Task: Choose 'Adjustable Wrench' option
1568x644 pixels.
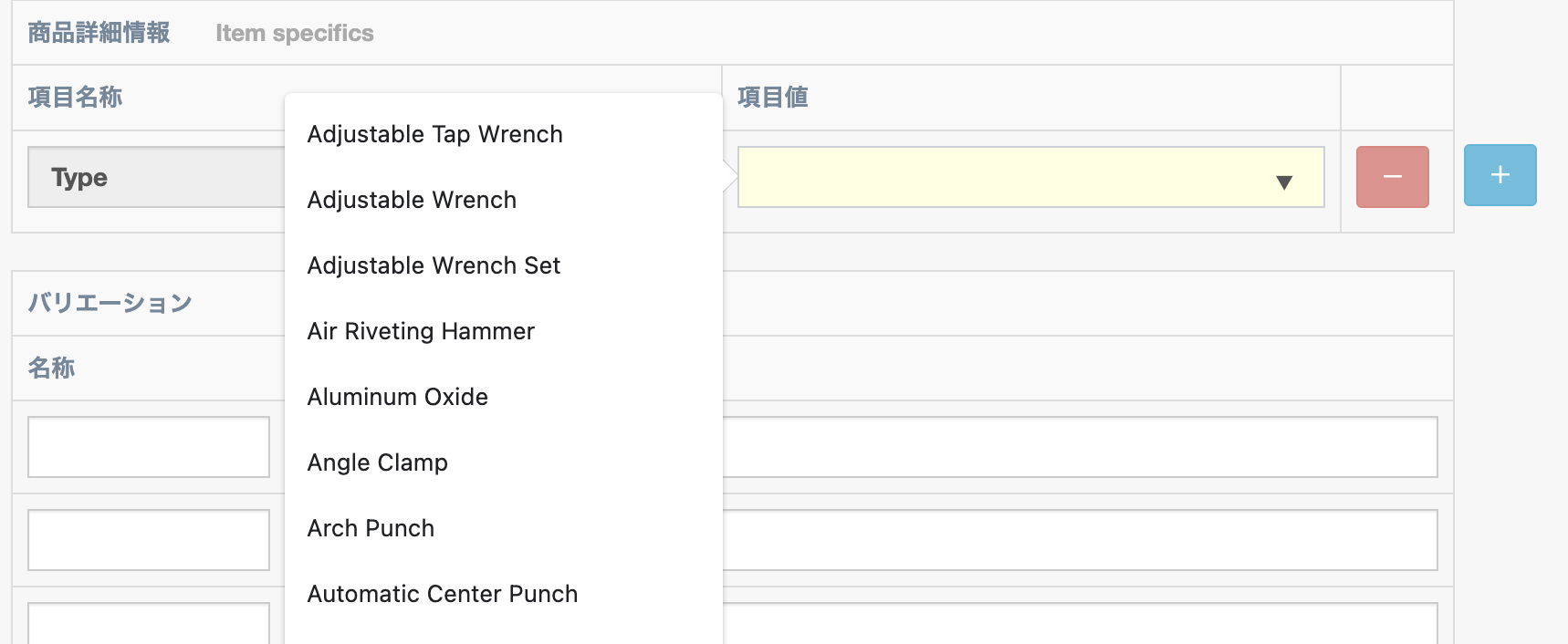Action: 412,200
